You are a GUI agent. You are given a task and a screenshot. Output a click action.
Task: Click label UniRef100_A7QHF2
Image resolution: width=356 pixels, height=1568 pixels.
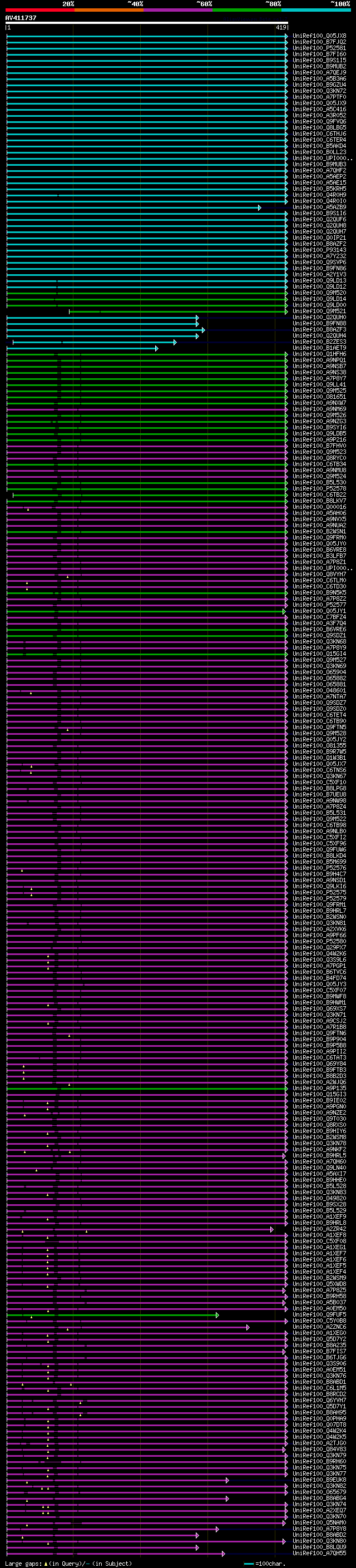319,170
